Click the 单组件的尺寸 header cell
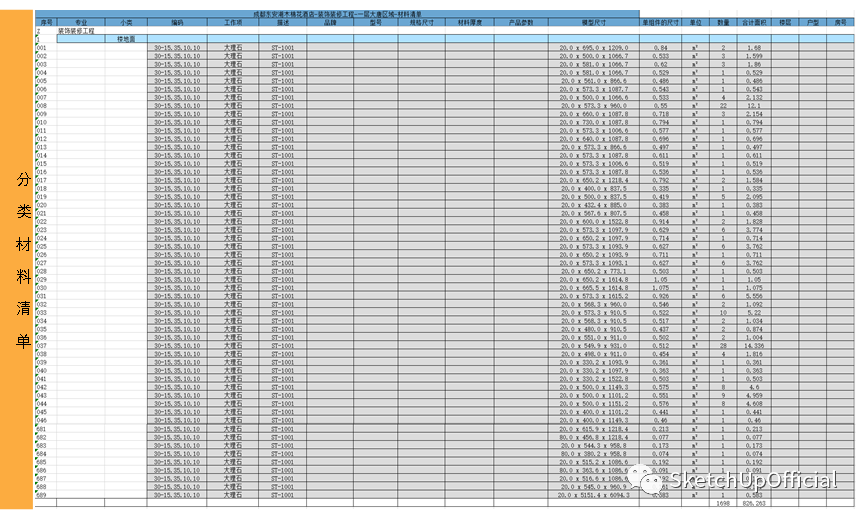The width and height of the screenshot is (865, 520). (661, 20)
